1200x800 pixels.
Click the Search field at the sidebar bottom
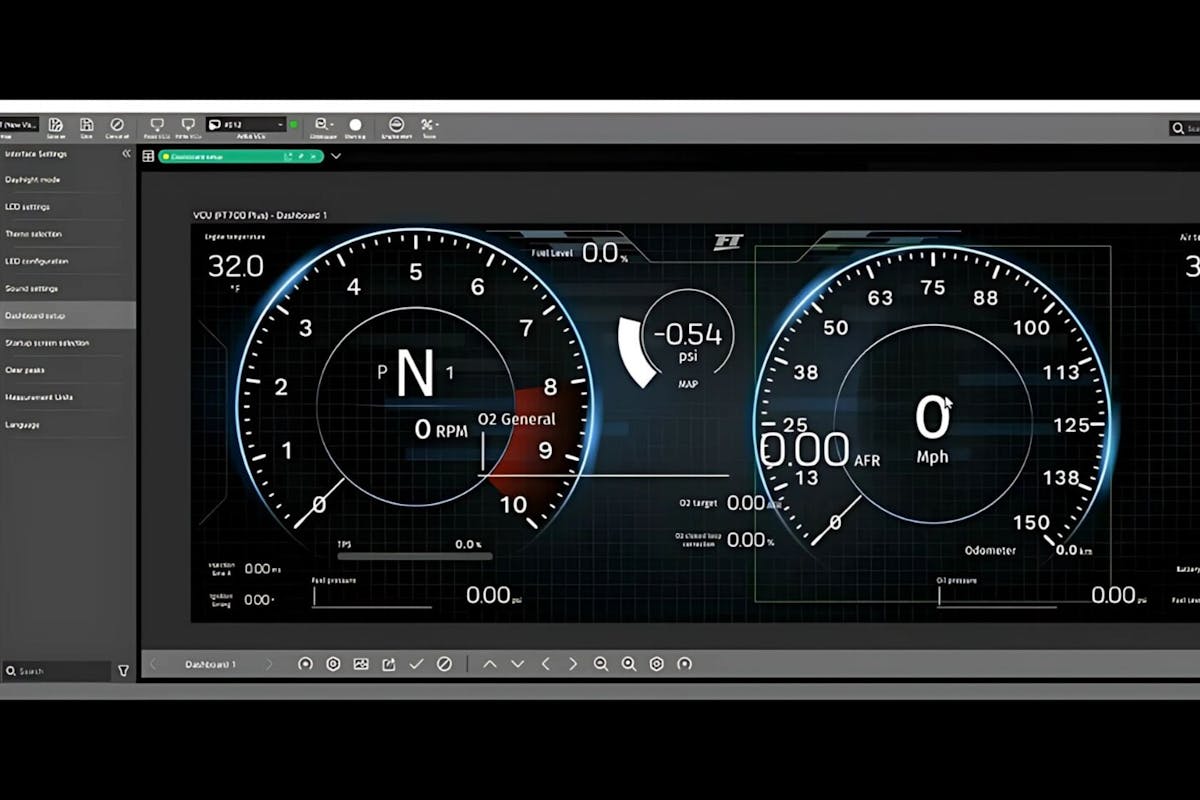point(55,670)
